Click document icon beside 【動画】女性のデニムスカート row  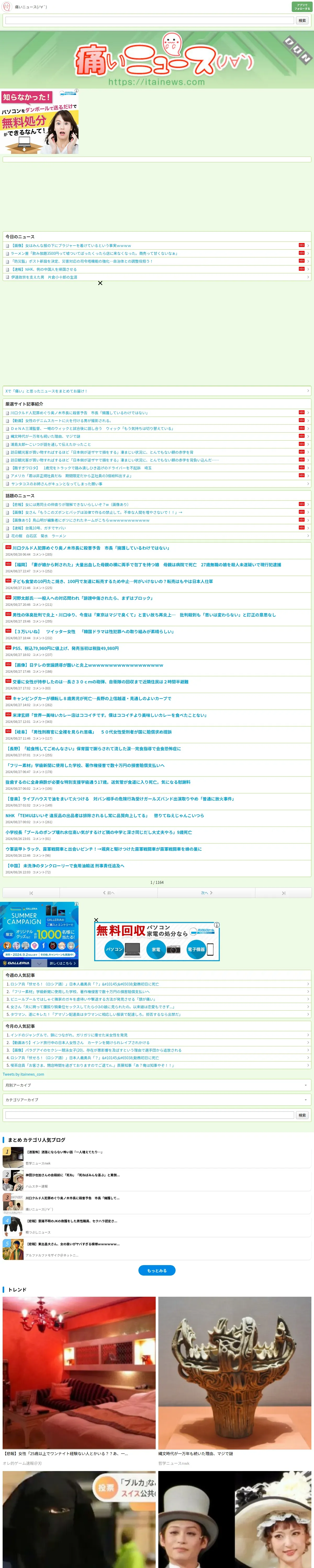tap(7, 420)
